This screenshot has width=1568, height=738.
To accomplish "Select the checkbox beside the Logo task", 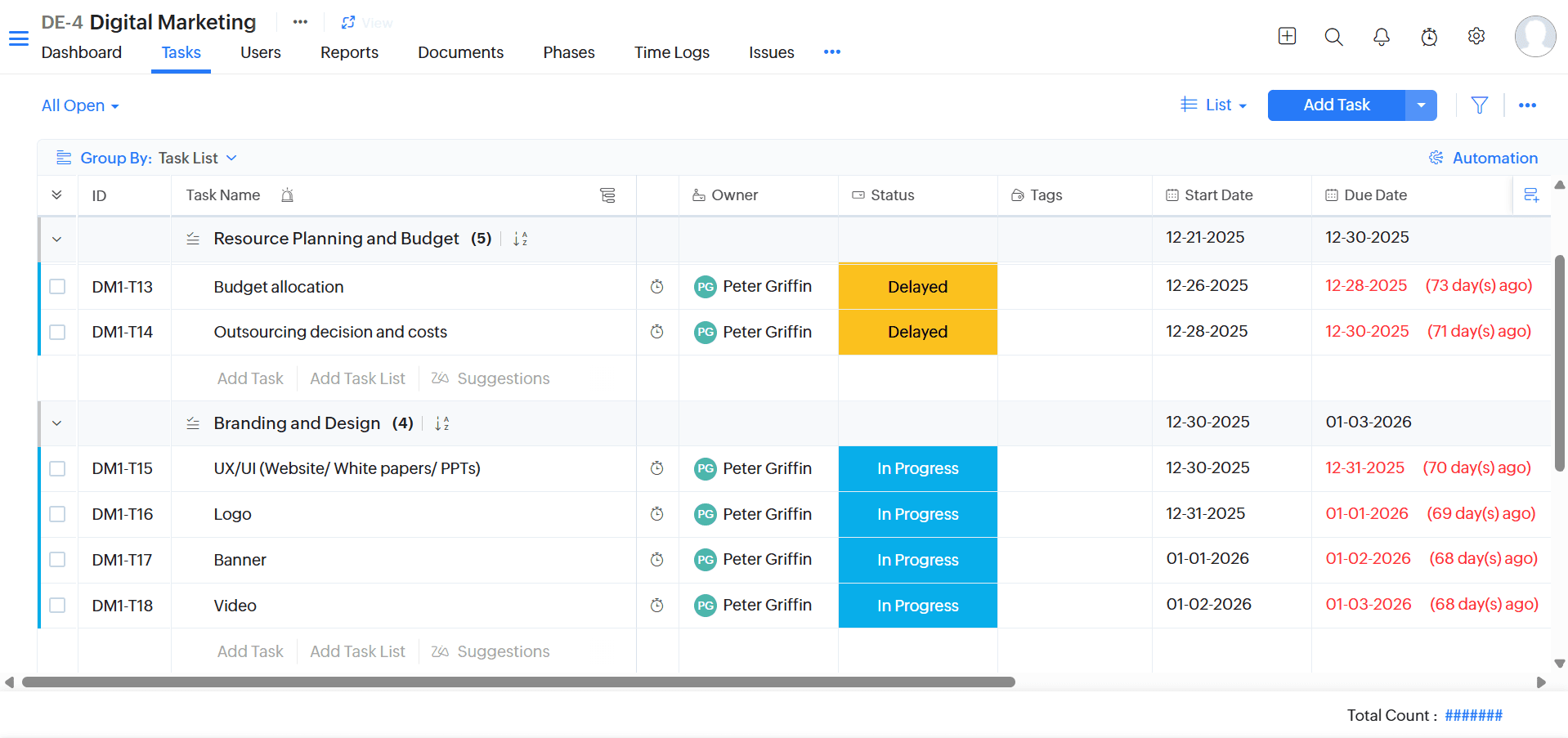I will coord(57,514).
